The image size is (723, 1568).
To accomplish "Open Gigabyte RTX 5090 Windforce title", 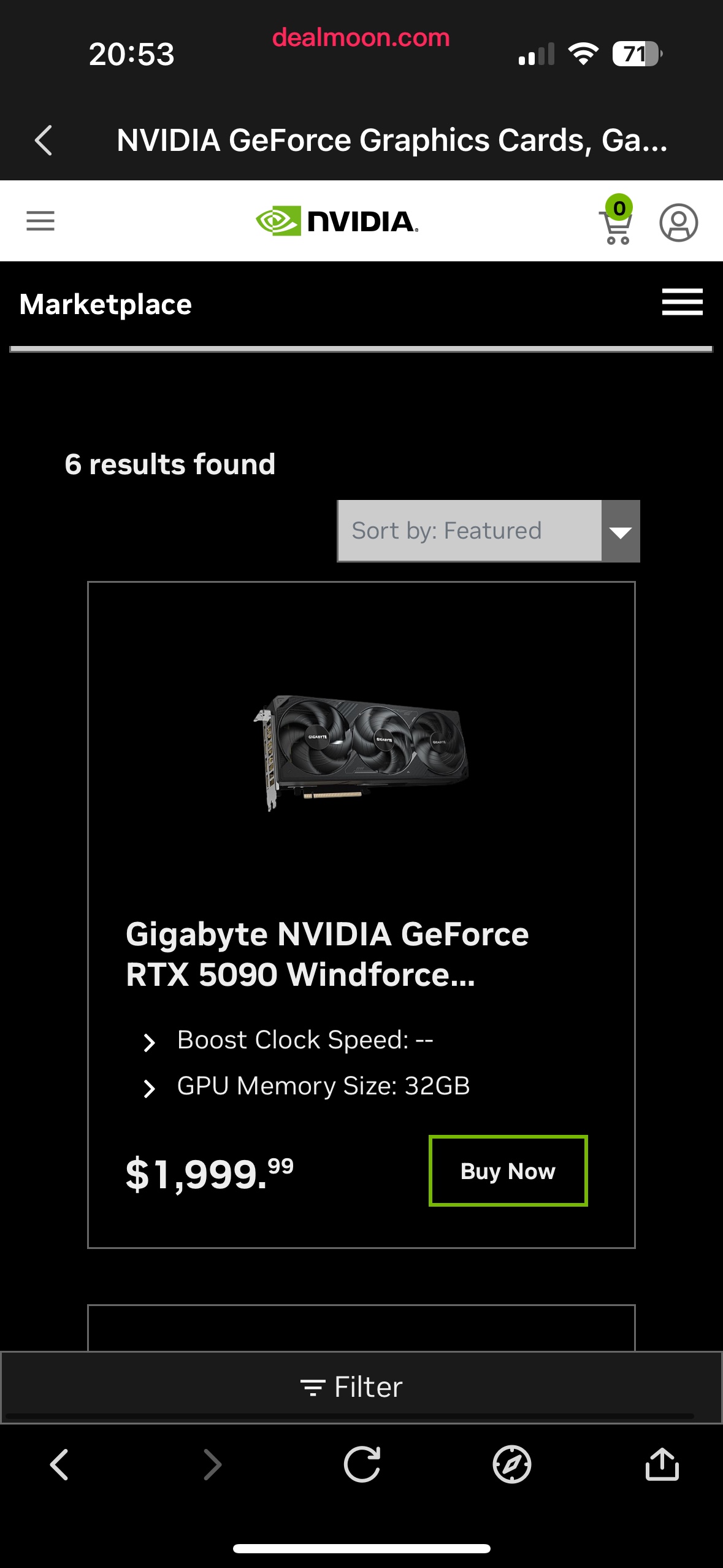I will 327,954.
